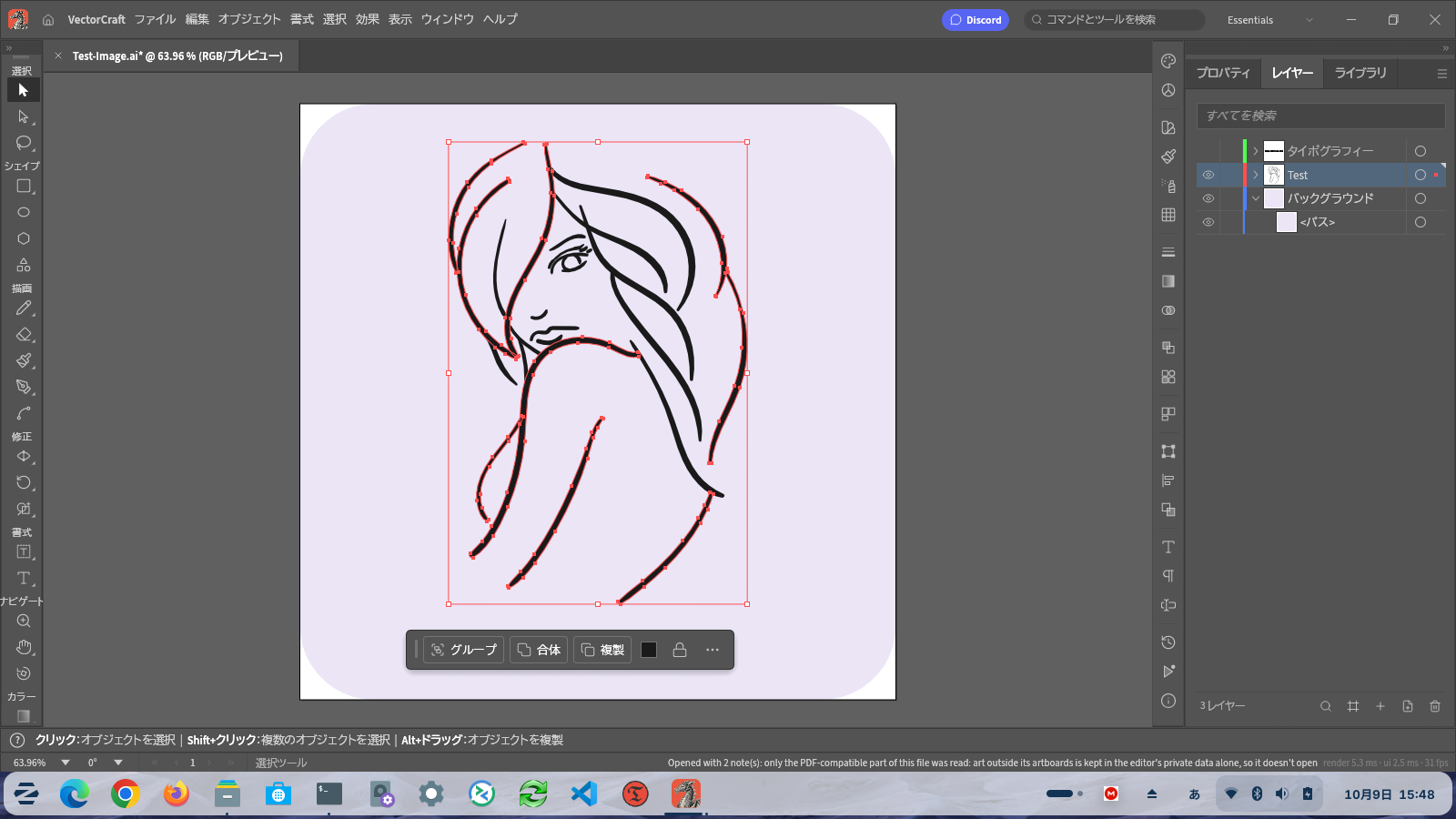Viewport: 1456px width, 819px height.
Task: Hide the バックグラウンド layer
Action: pyautogui.click(x=1208, y=198)
